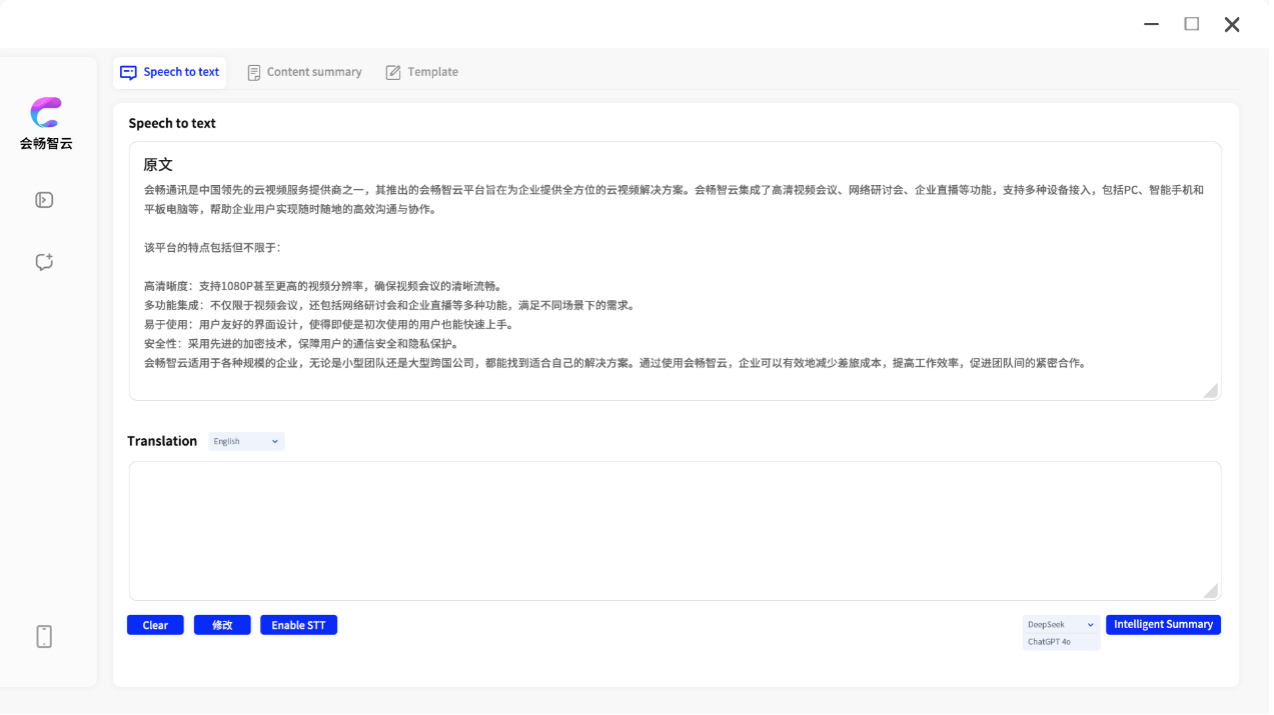Click the 会畅智云 logo icon
This screenshot has height=715, width=1274.
pyautogui.click(x=46, y=113)
